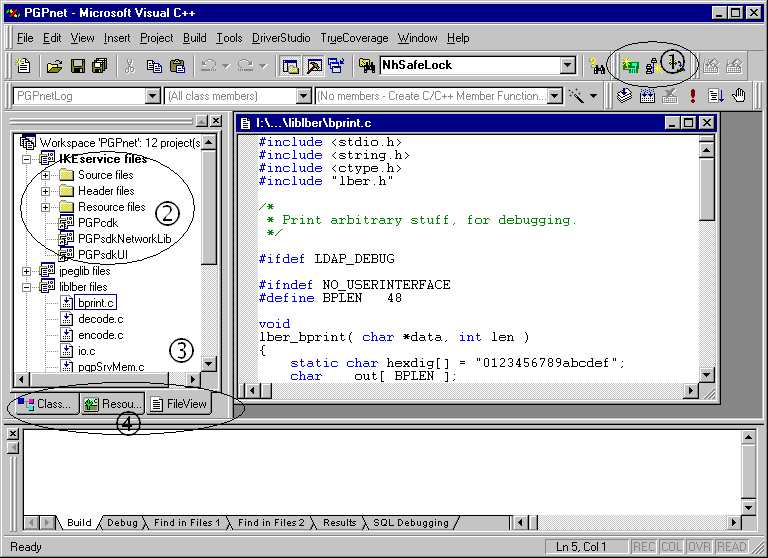Switch to the ResourceView tab
This screenshot has width=768, height=558.
click(113, 404)
